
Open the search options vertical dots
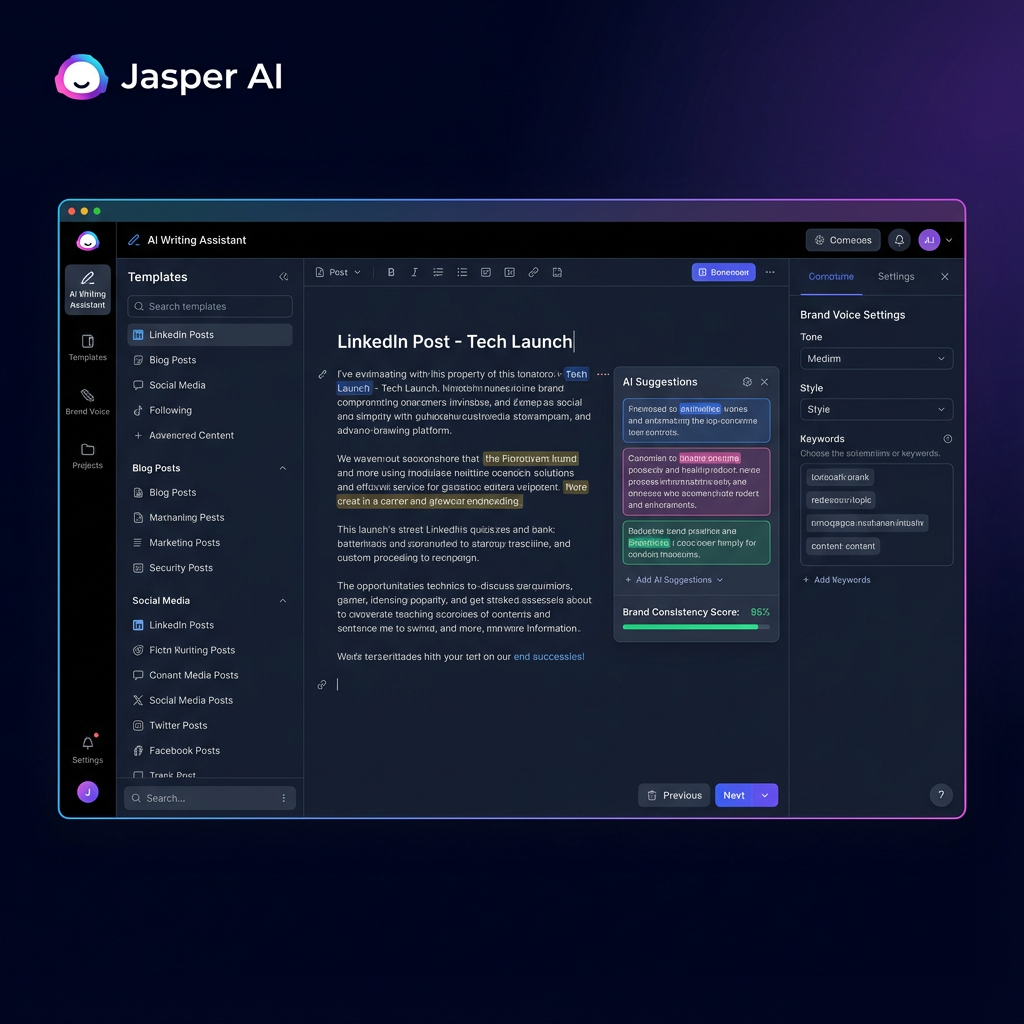(x=283, y=798)
